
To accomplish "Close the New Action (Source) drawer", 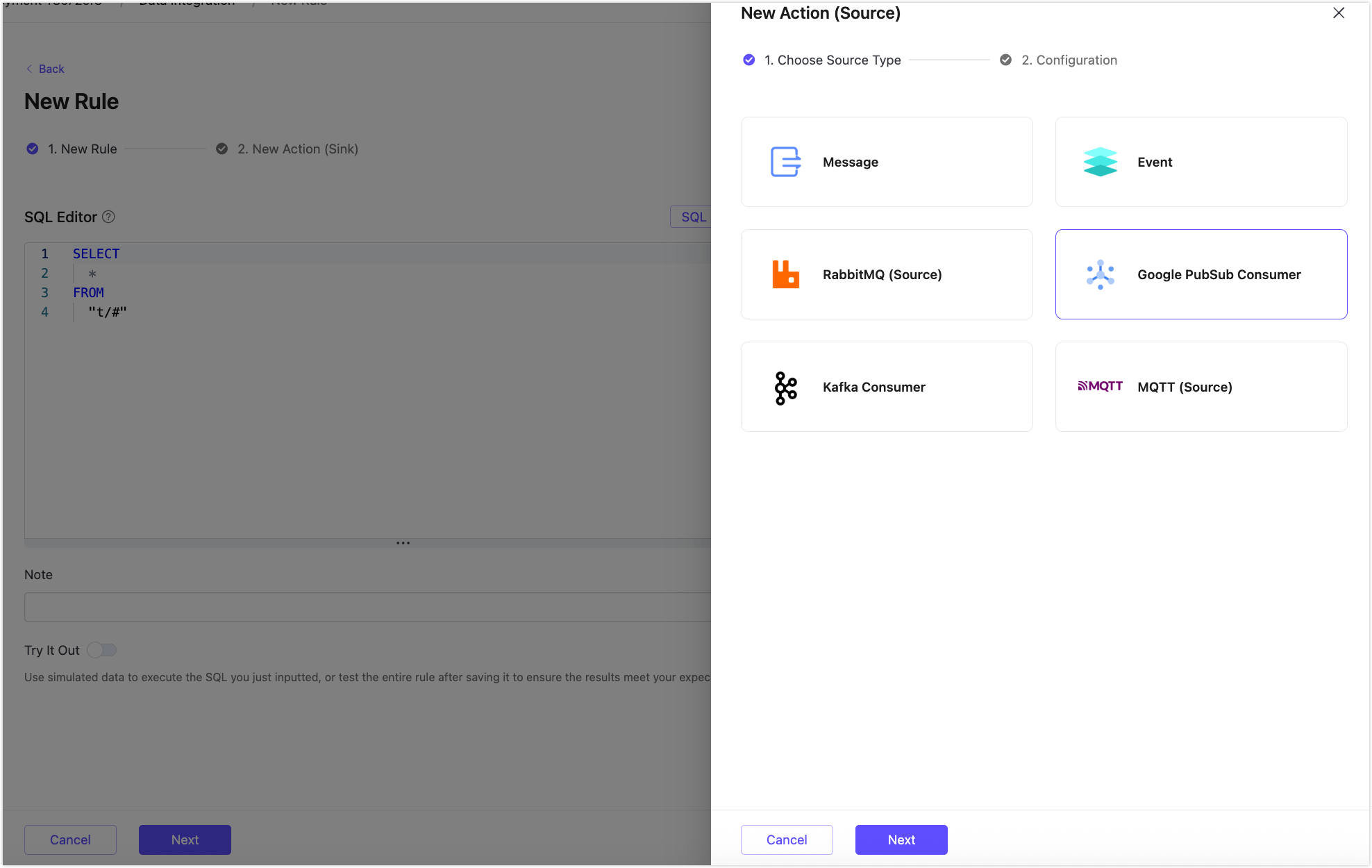I will click(x=1339, y=13).
